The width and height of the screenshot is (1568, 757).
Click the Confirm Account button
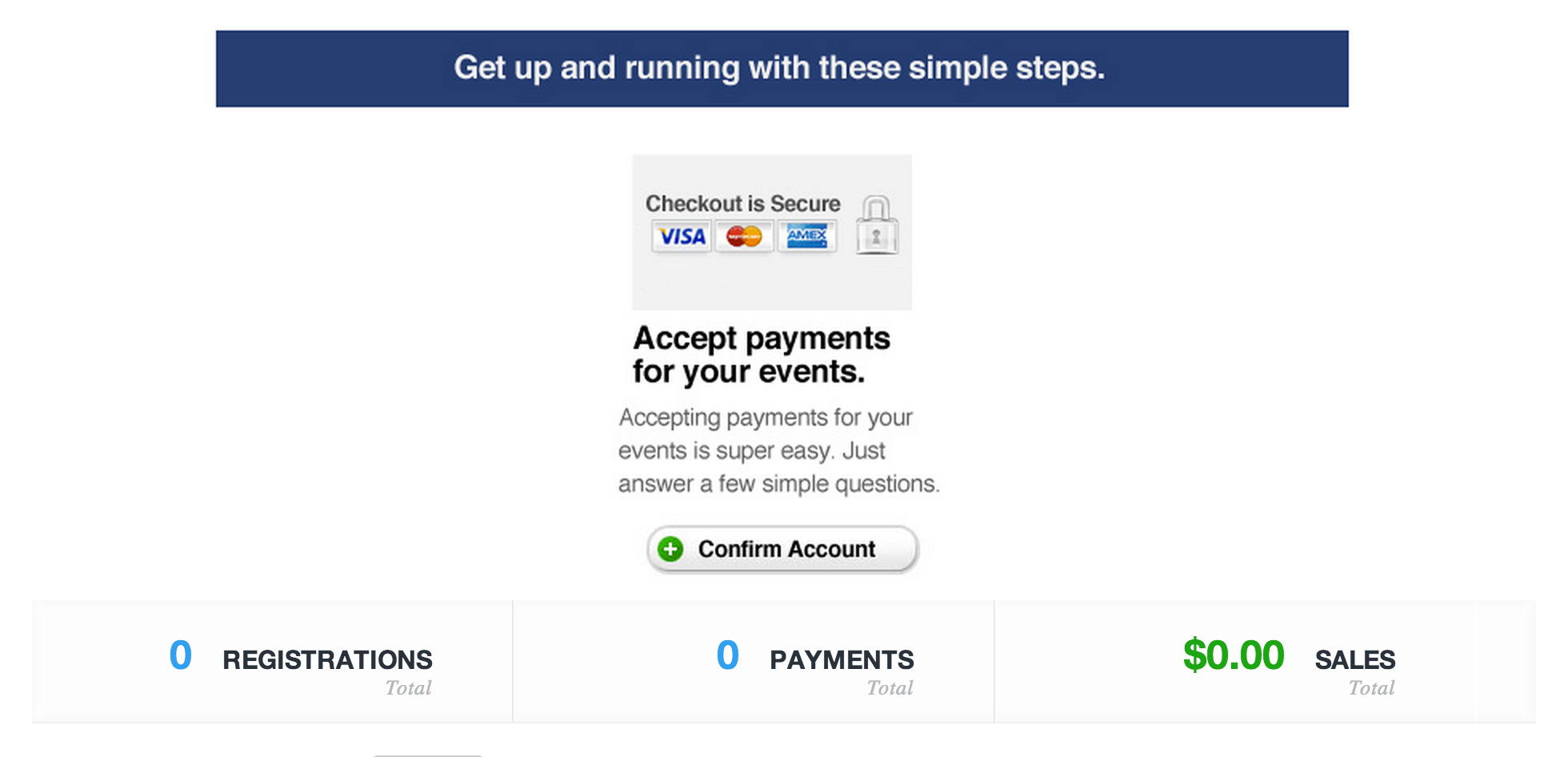(782, 549)
